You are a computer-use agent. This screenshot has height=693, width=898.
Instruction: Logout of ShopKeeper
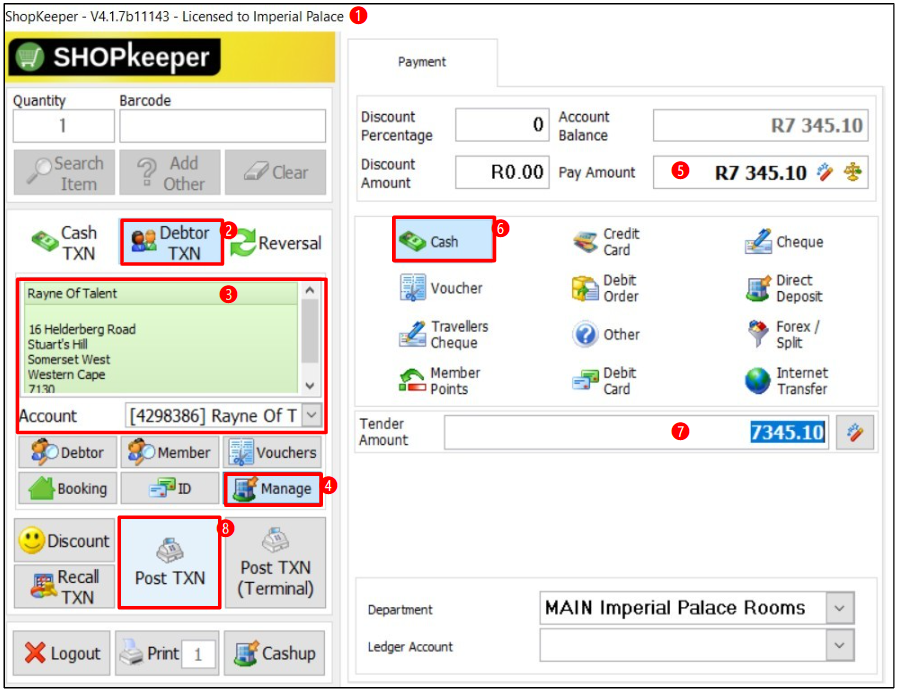click(61, 653)
